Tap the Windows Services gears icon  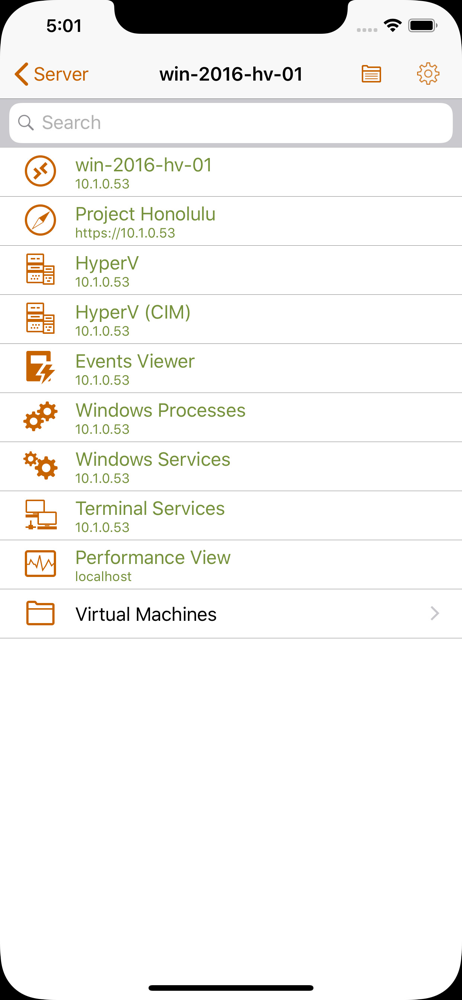click(x=40, y=466)
